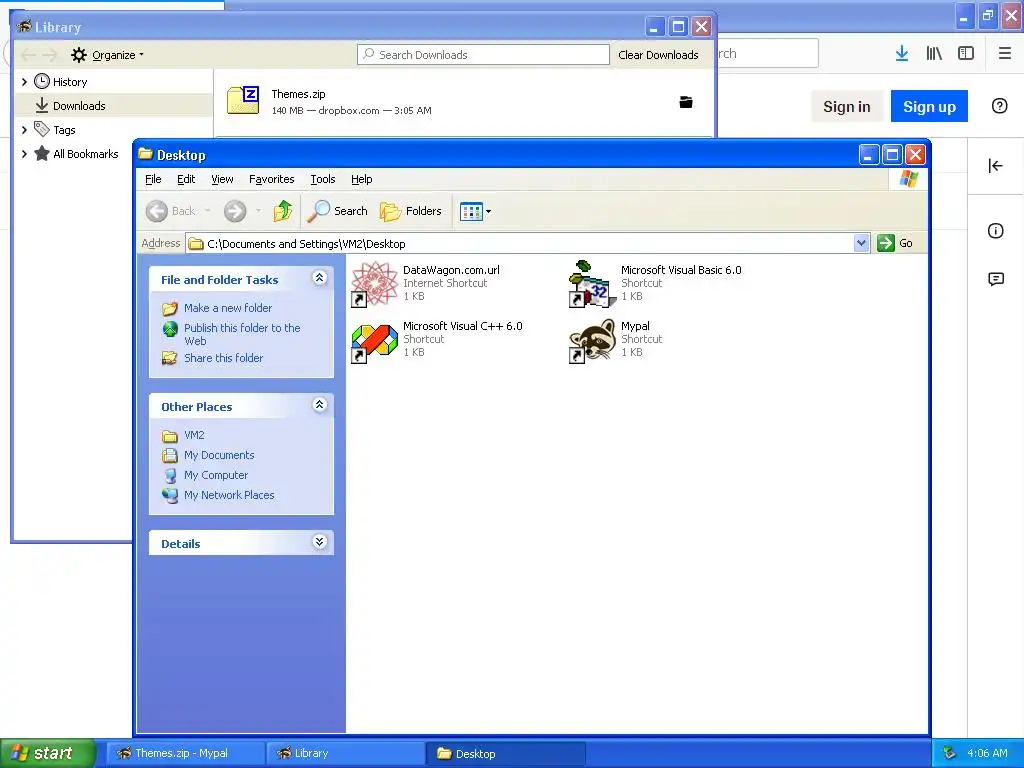The width and height of the screenshot is (1024, 768).
Task: Open the Views icon in Explorer toolbar
Action: tap(471, 211)
